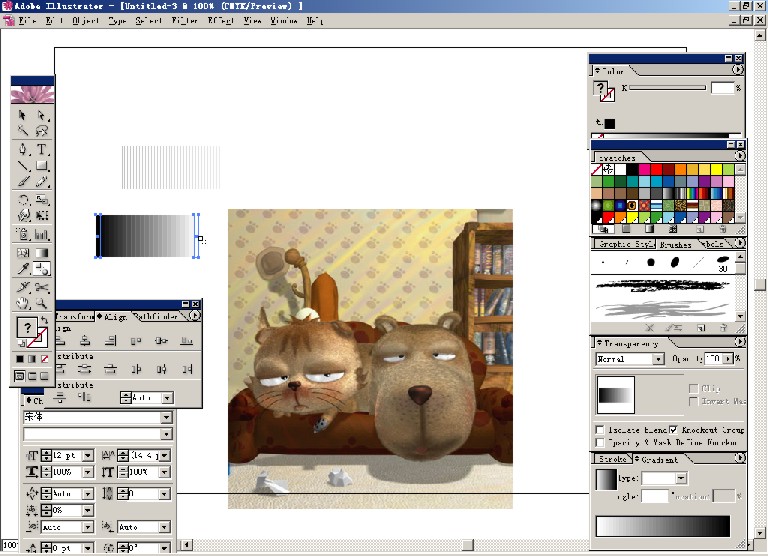Toggle the Invert Mask checkbox
This screenshot has height=556, width=768.
click(x=694, y=401)
